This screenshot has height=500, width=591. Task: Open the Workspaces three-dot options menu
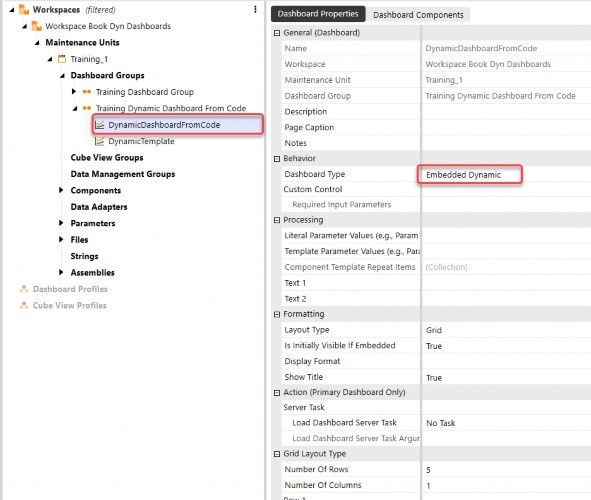[255, 9]
